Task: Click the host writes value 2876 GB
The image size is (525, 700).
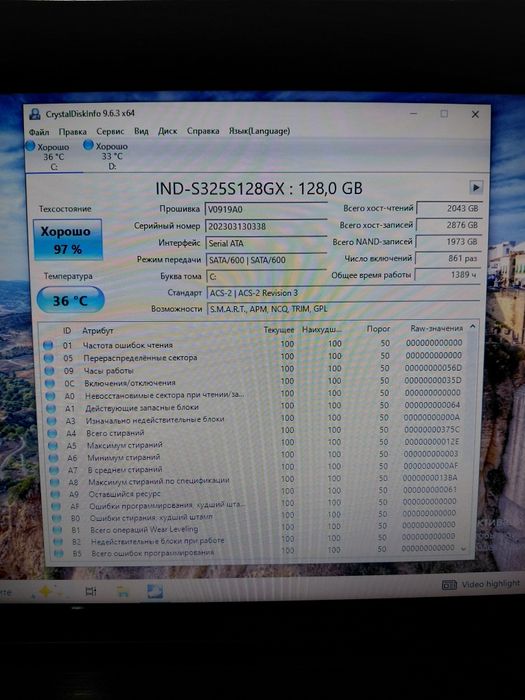Action: point(449,225)
